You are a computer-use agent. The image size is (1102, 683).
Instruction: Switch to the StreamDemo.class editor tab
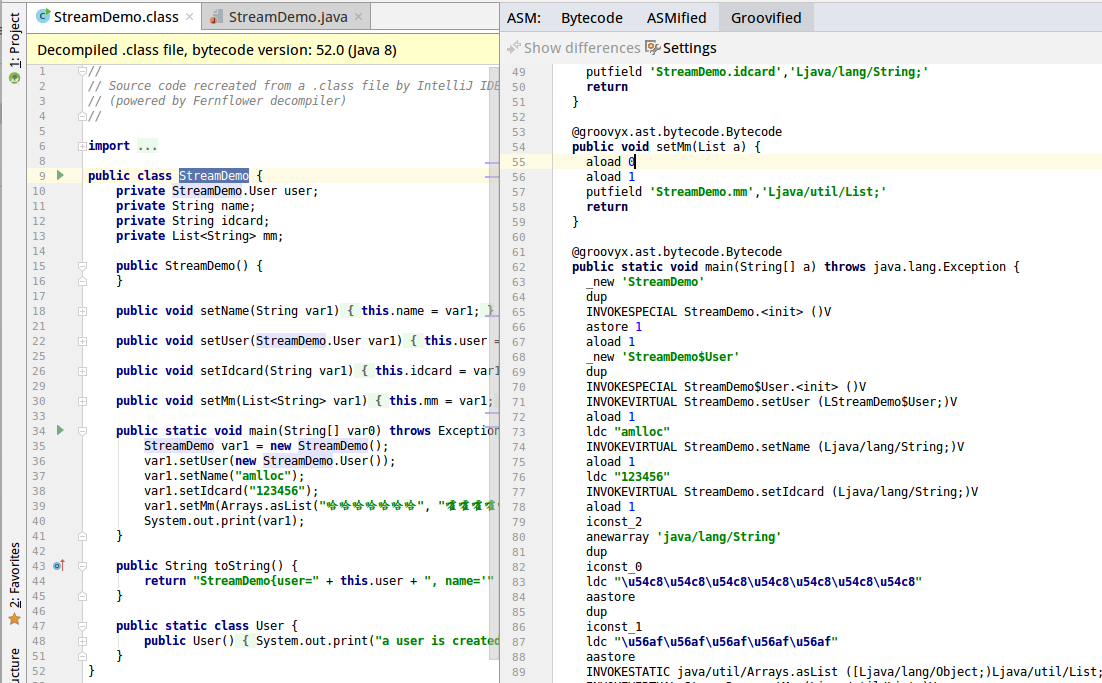coord(115,17)
